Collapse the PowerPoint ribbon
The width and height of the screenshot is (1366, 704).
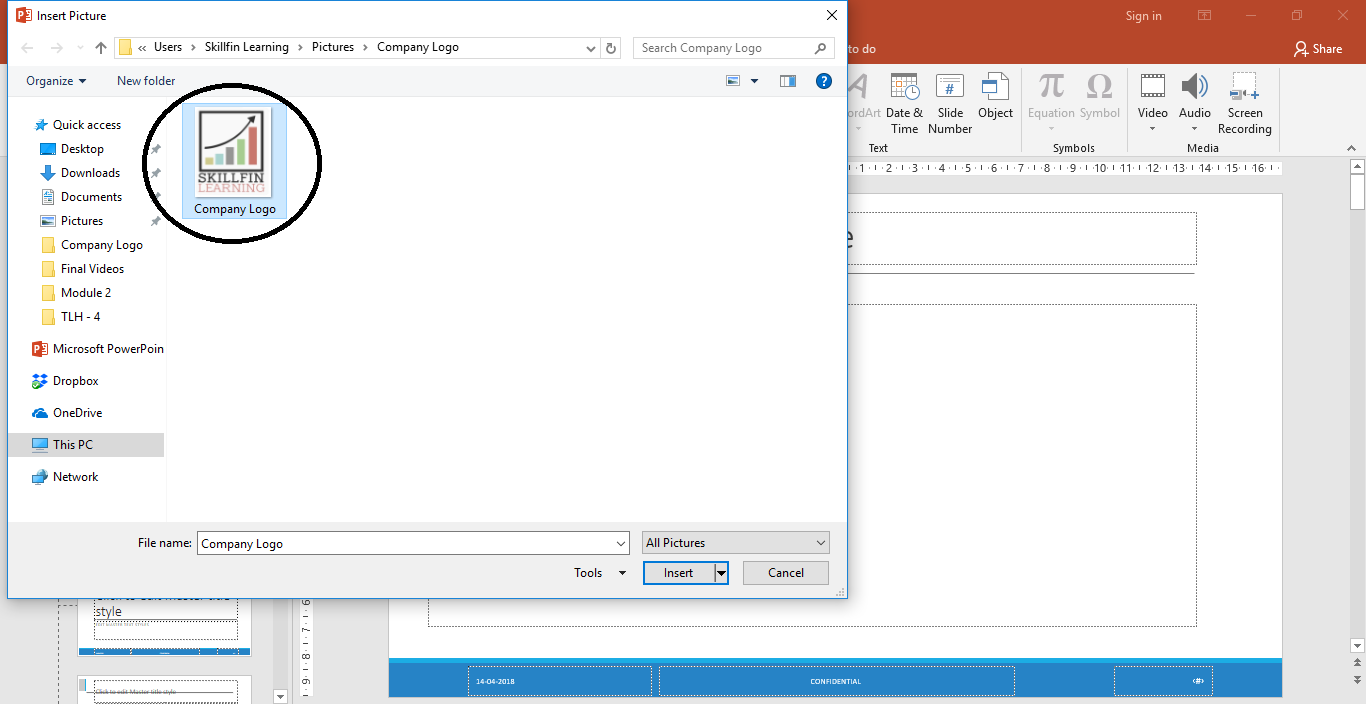point(1351,148)
